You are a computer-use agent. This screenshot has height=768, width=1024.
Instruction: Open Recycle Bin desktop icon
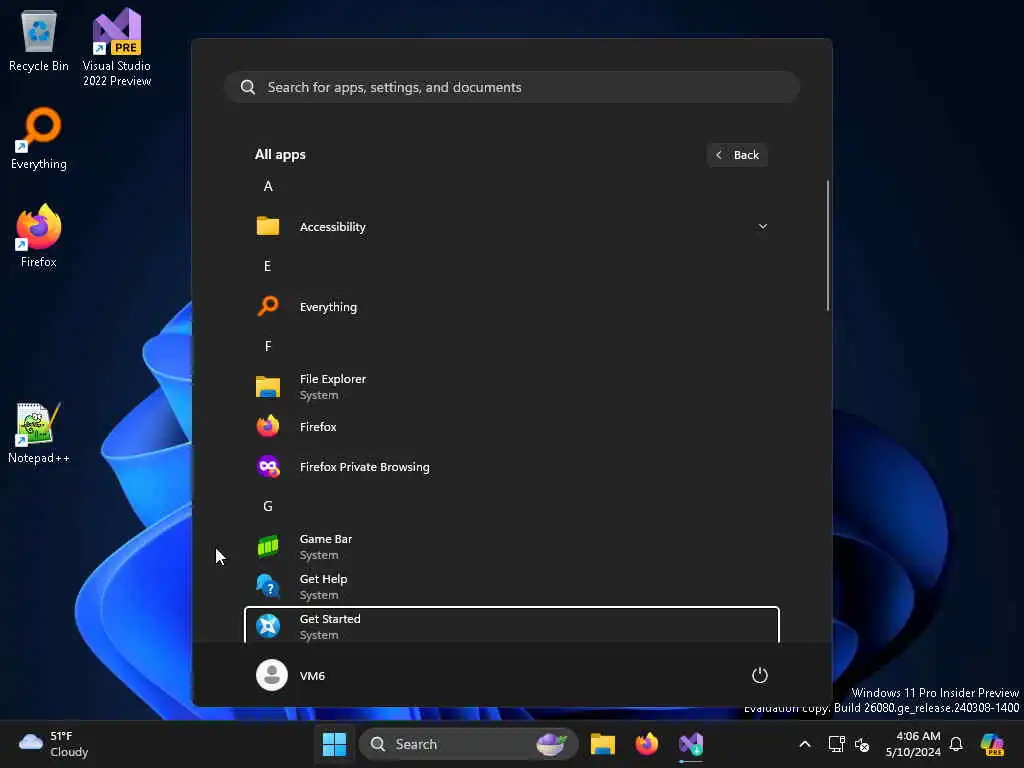pyautogui.click(x=39, y=40)
